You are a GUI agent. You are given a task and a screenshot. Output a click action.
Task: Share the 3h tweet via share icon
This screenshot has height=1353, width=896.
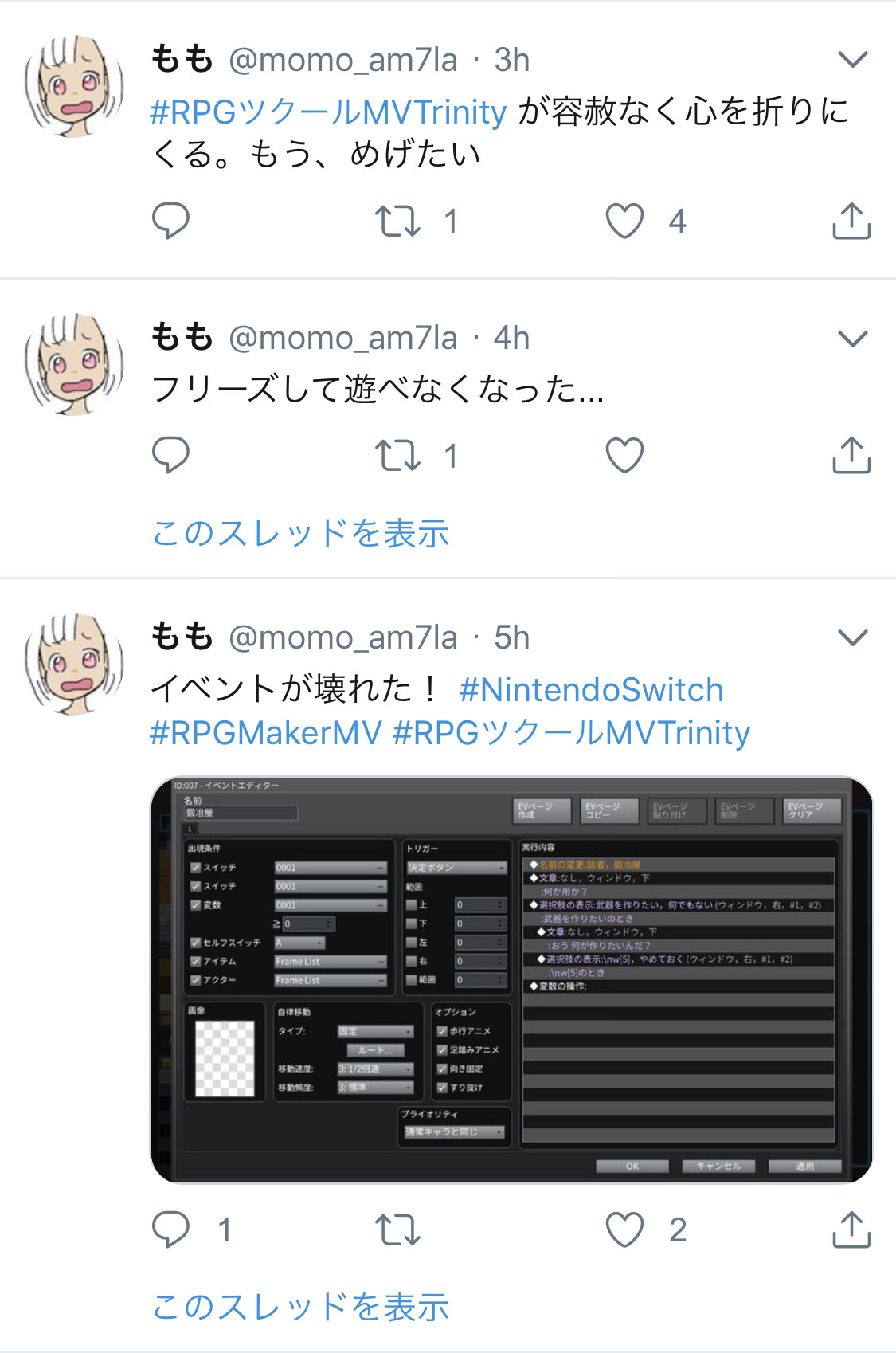click(851, 221)
